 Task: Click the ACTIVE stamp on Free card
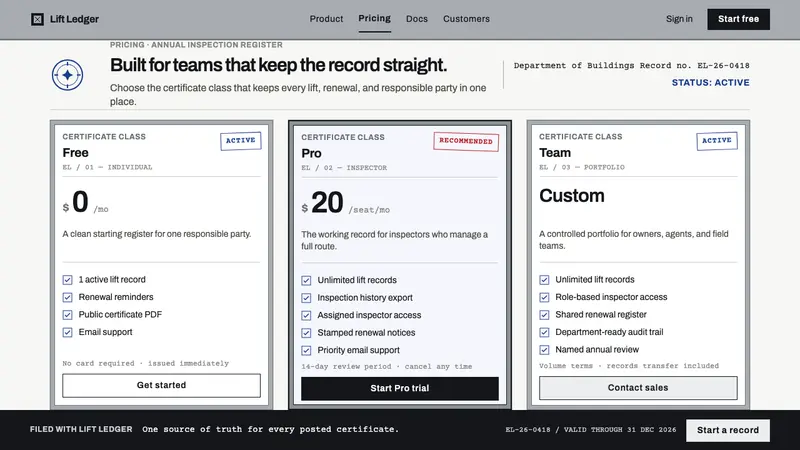pos(241,141)
